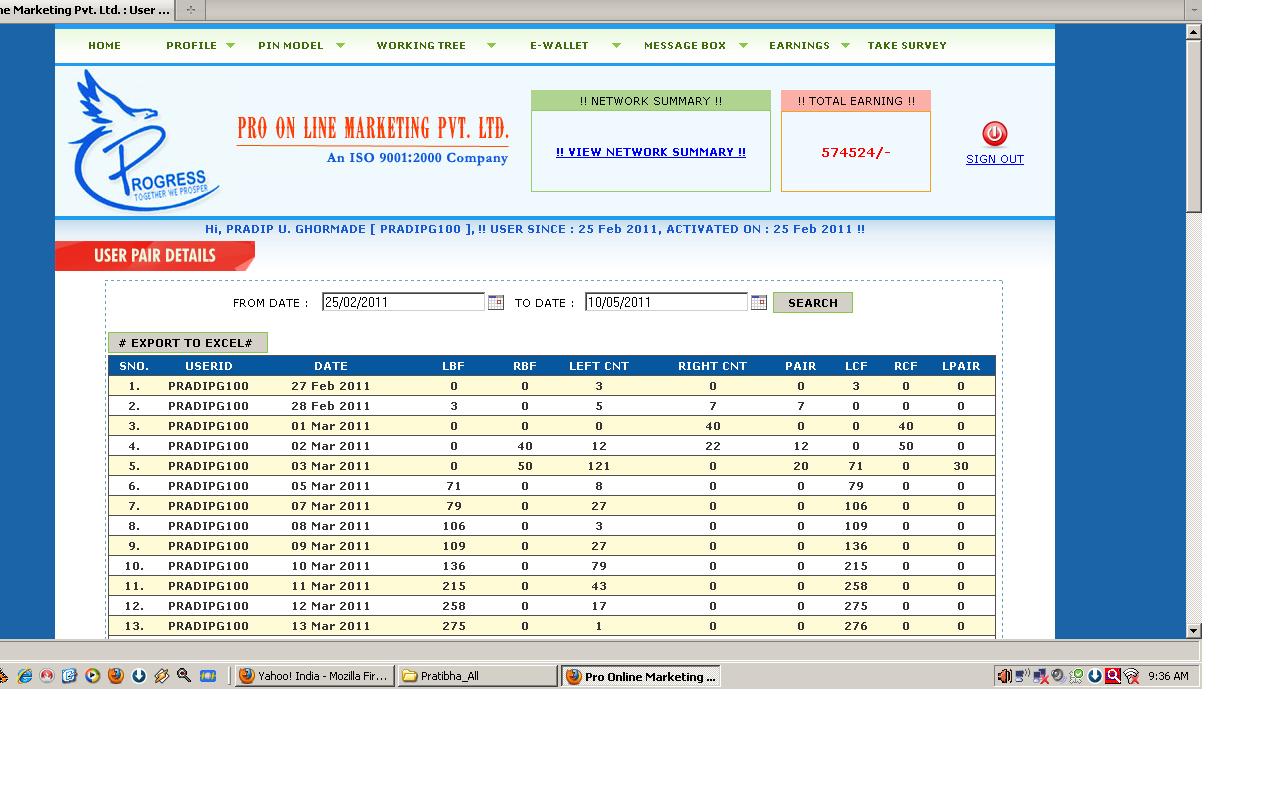Open the View Network Summary link
1280x800 pixels.
tap(651, 152)
